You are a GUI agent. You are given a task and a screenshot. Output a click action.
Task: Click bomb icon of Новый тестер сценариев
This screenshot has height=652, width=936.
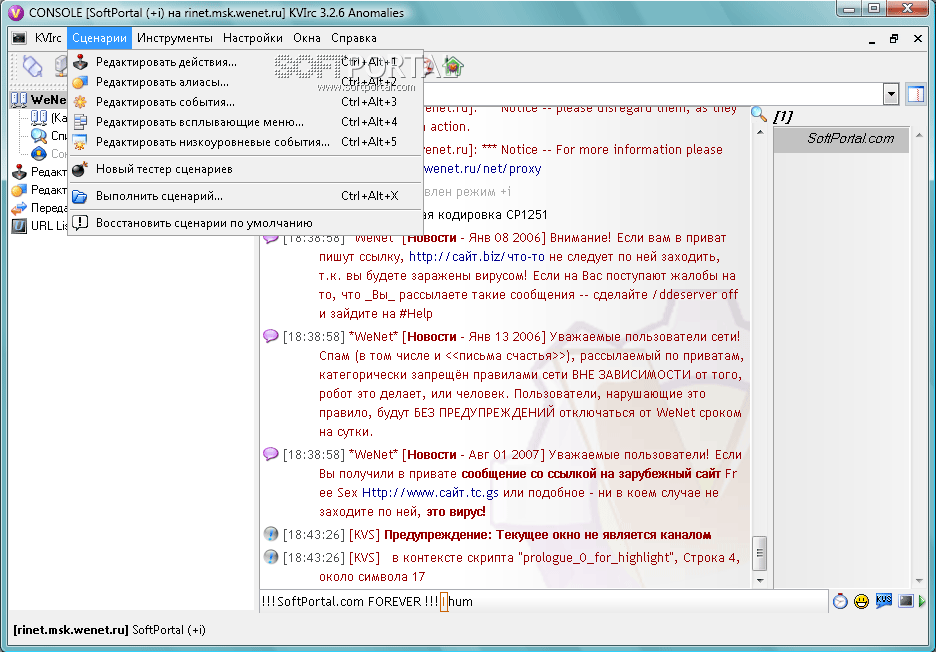pyautogui.click(x=80, y=169)
